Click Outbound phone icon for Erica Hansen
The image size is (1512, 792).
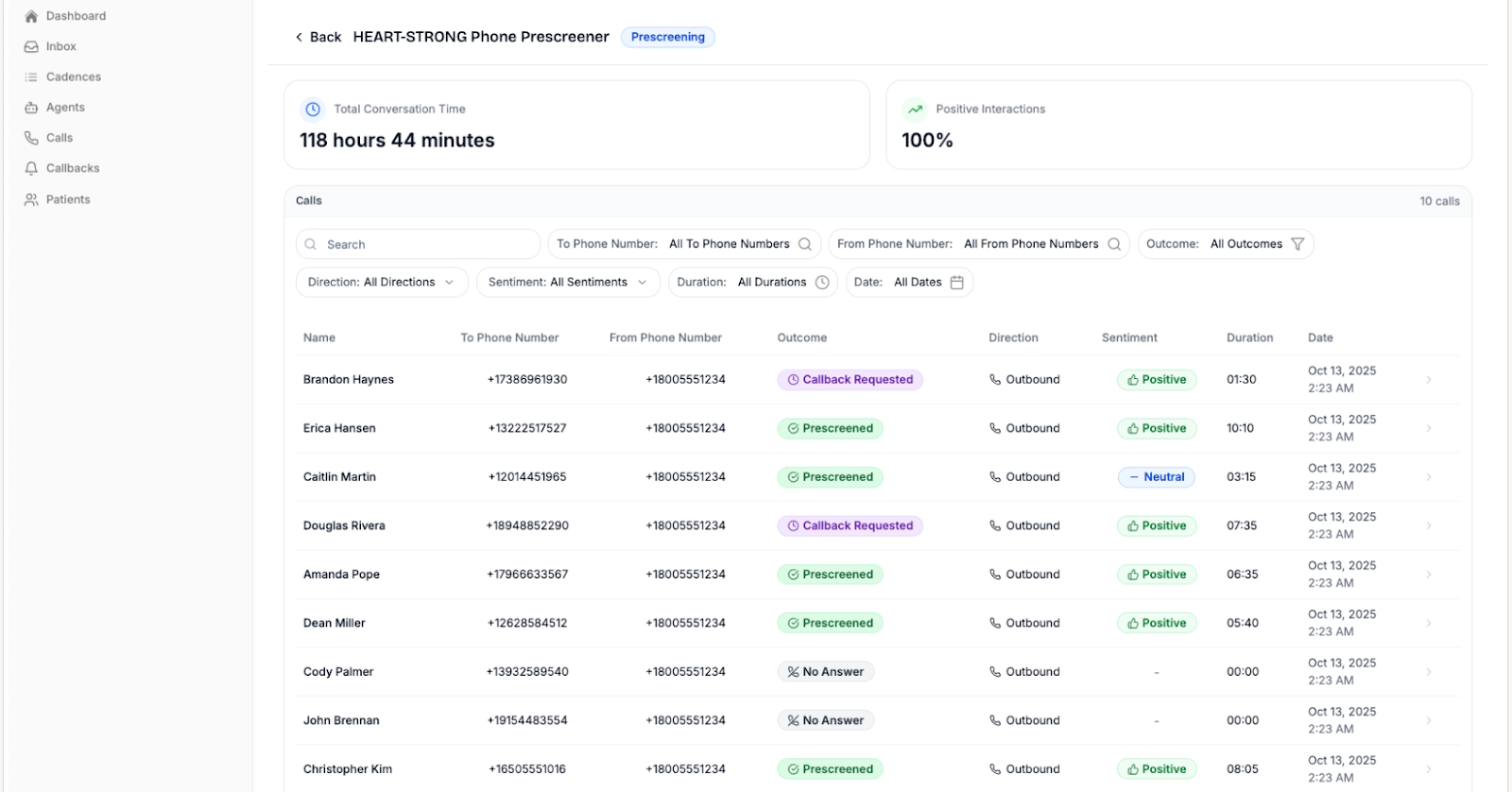coord(995,428)
